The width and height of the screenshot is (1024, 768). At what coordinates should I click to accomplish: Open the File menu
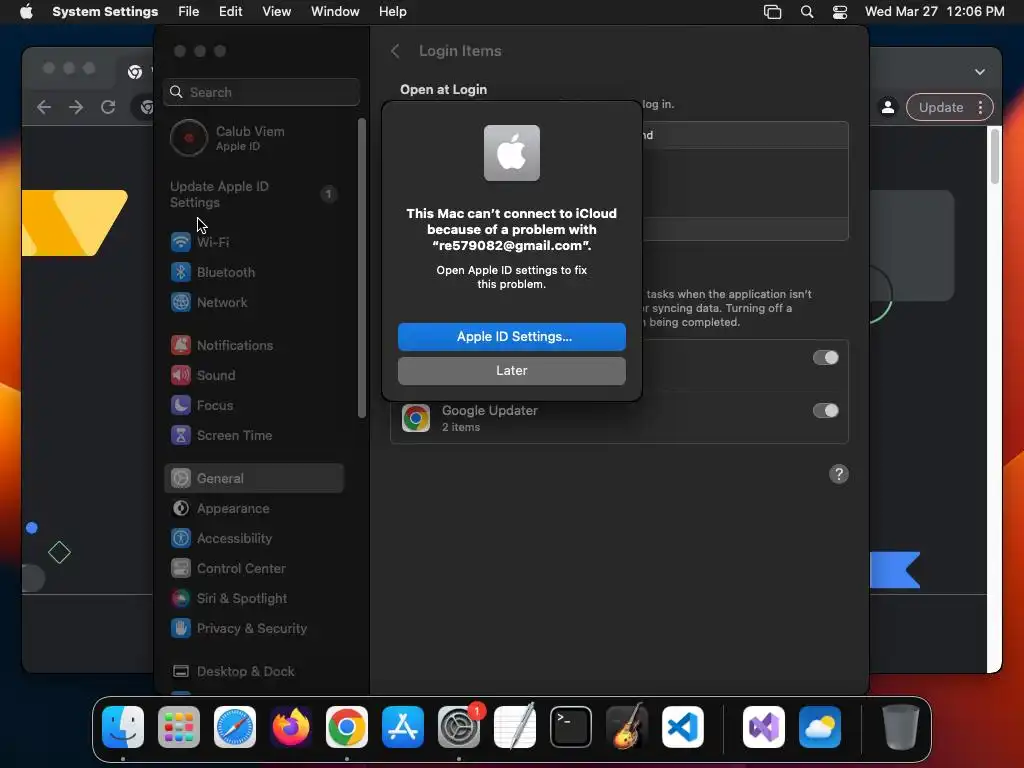189,11
